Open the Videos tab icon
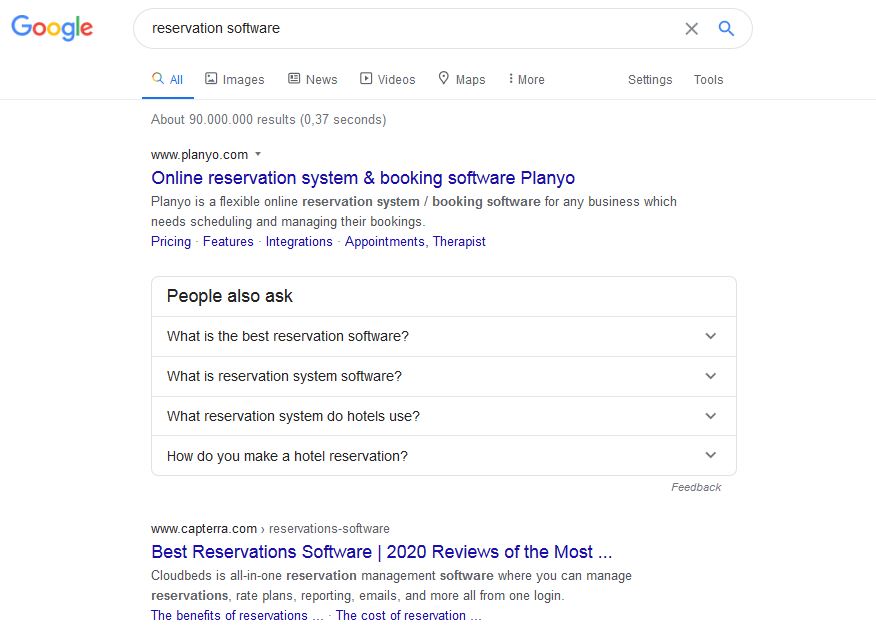The height and width of the screenshot is (625, 876). tap(366, 78)
